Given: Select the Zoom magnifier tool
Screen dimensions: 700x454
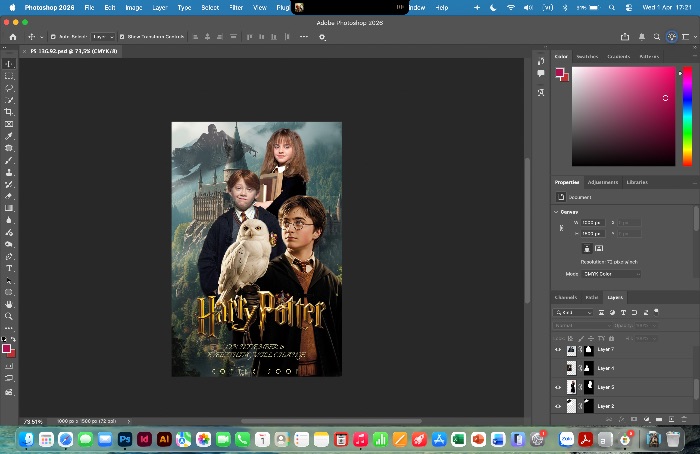Looking at the screenshot, I should point(9,317).
